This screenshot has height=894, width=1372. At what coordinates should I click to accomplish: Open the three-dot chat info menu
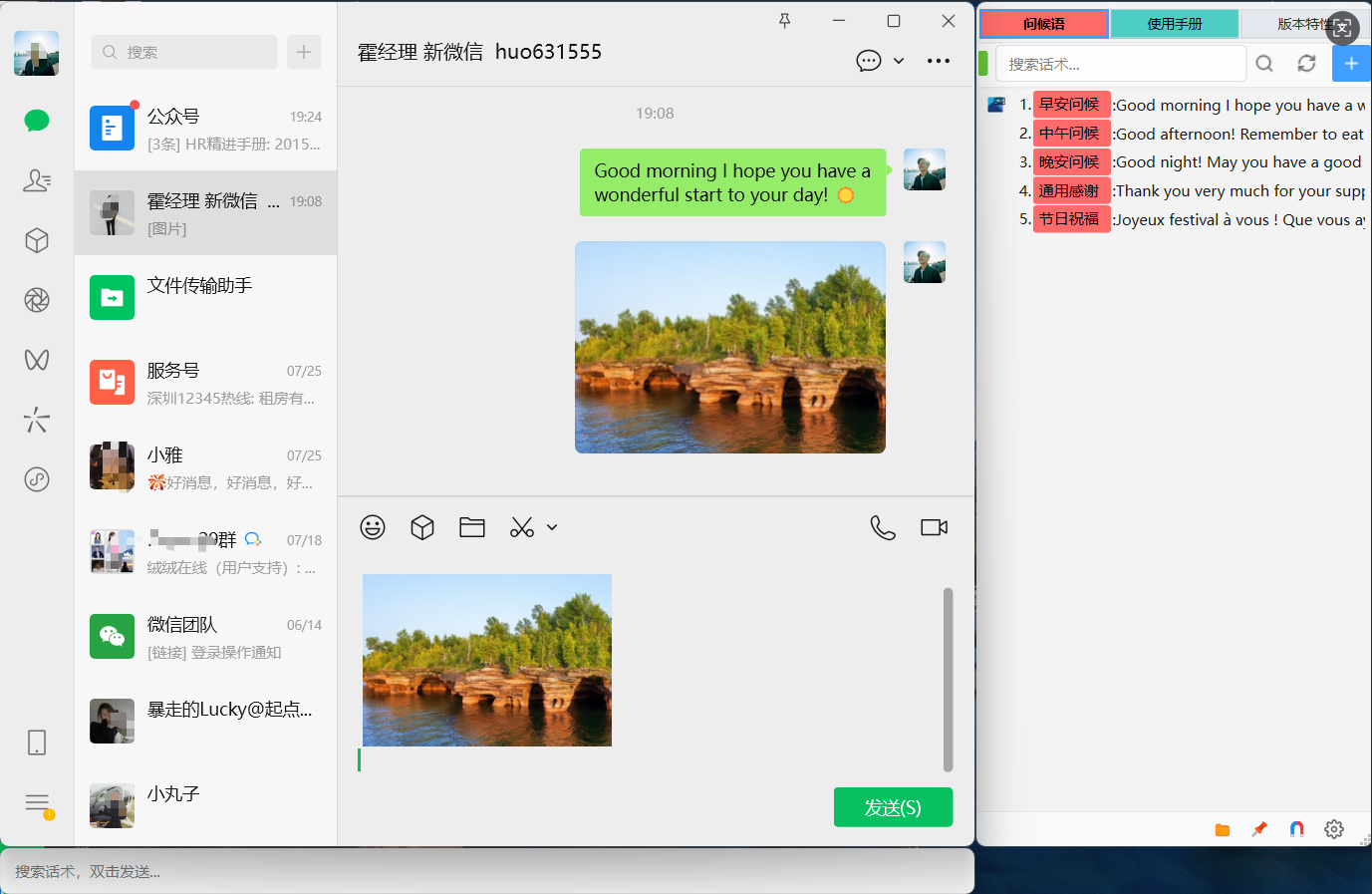[939, 61]
